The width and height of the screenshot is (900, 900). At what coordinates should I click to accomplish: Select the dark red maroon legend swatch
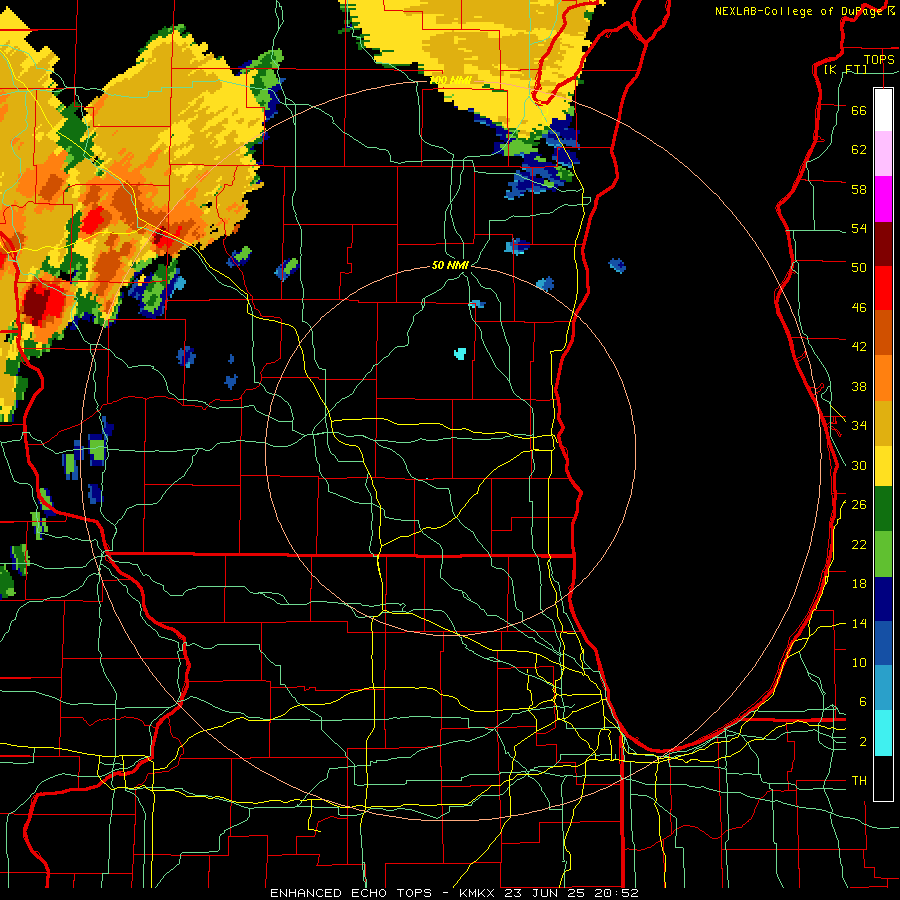[x=883, y=244]
